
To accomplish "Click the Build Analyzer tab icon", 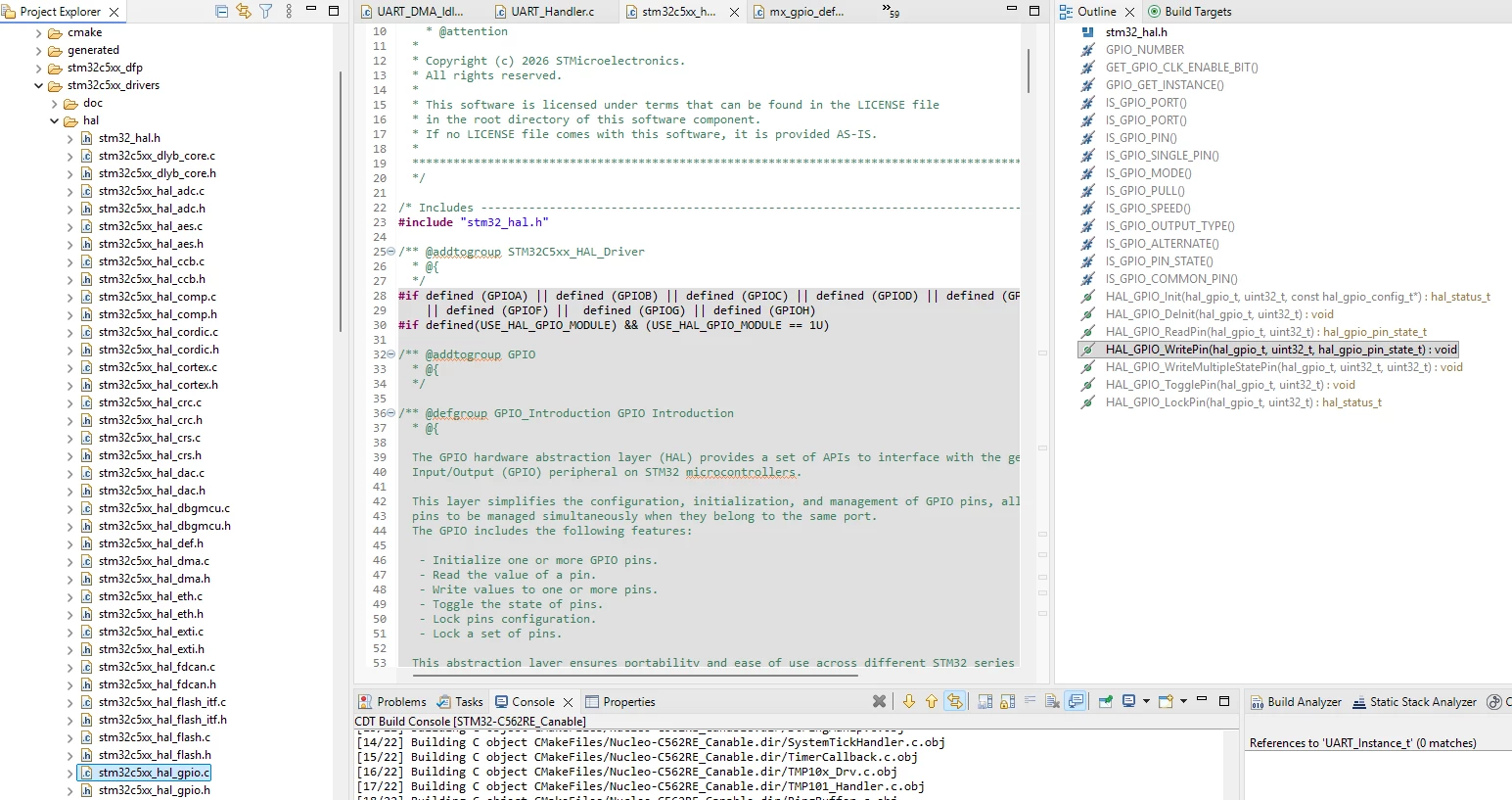I will [1257, 702].
